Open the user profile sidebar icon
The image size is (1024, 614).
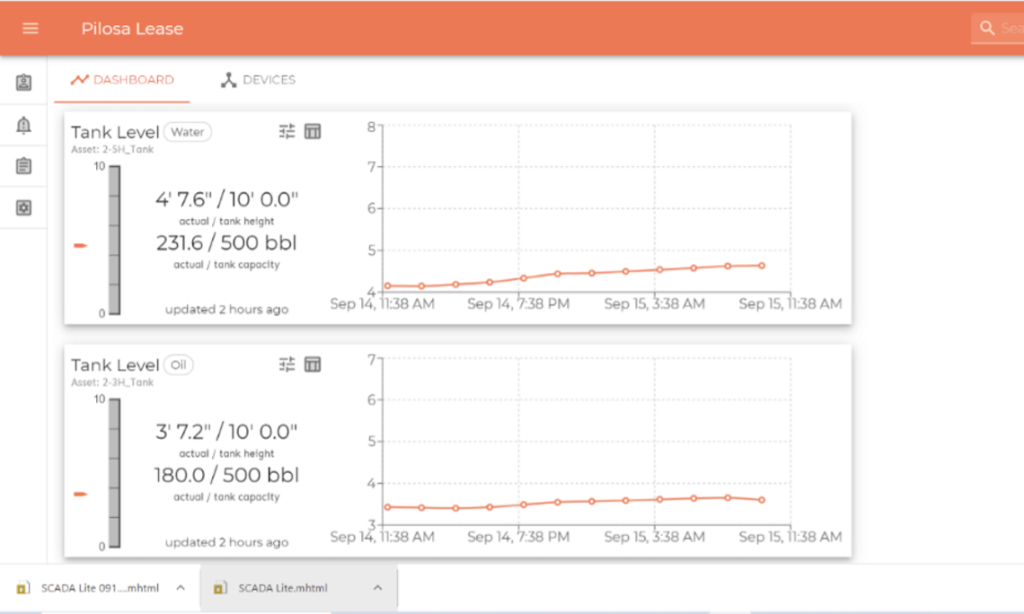coord(23,83)
